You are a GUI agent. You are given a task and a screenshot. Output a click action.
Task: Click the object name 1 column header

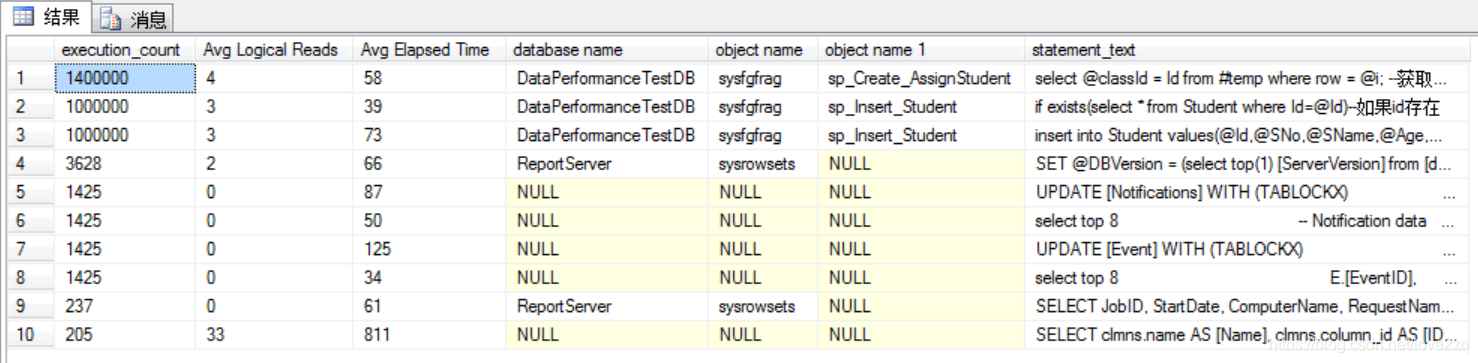[921, 49]
